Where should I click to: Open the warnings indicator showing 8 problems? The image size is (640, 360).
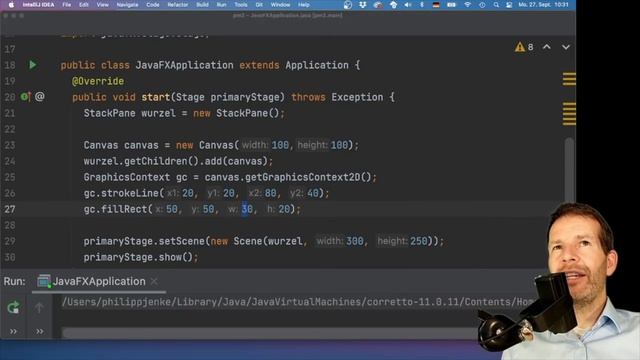[x=524, y=47]
